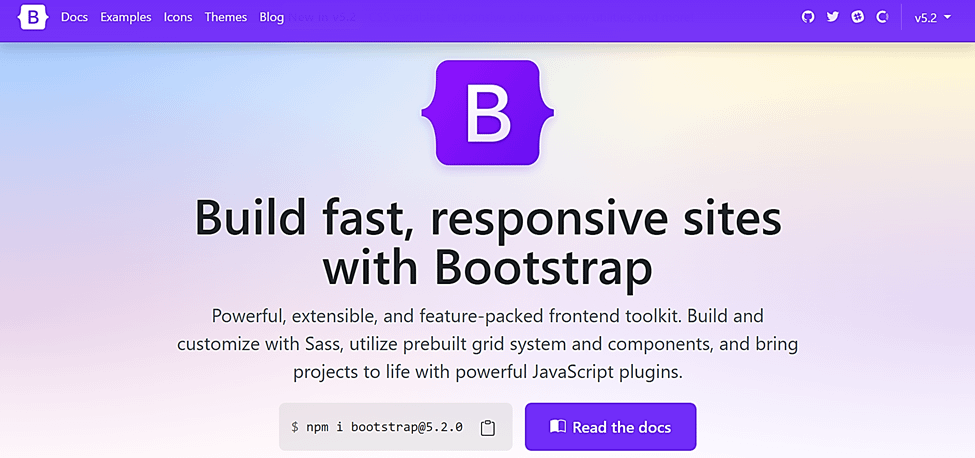
Task: Click the 'Powerful, extensible, and feature-packed' paragraph
Action: click(x=488, y=344)
